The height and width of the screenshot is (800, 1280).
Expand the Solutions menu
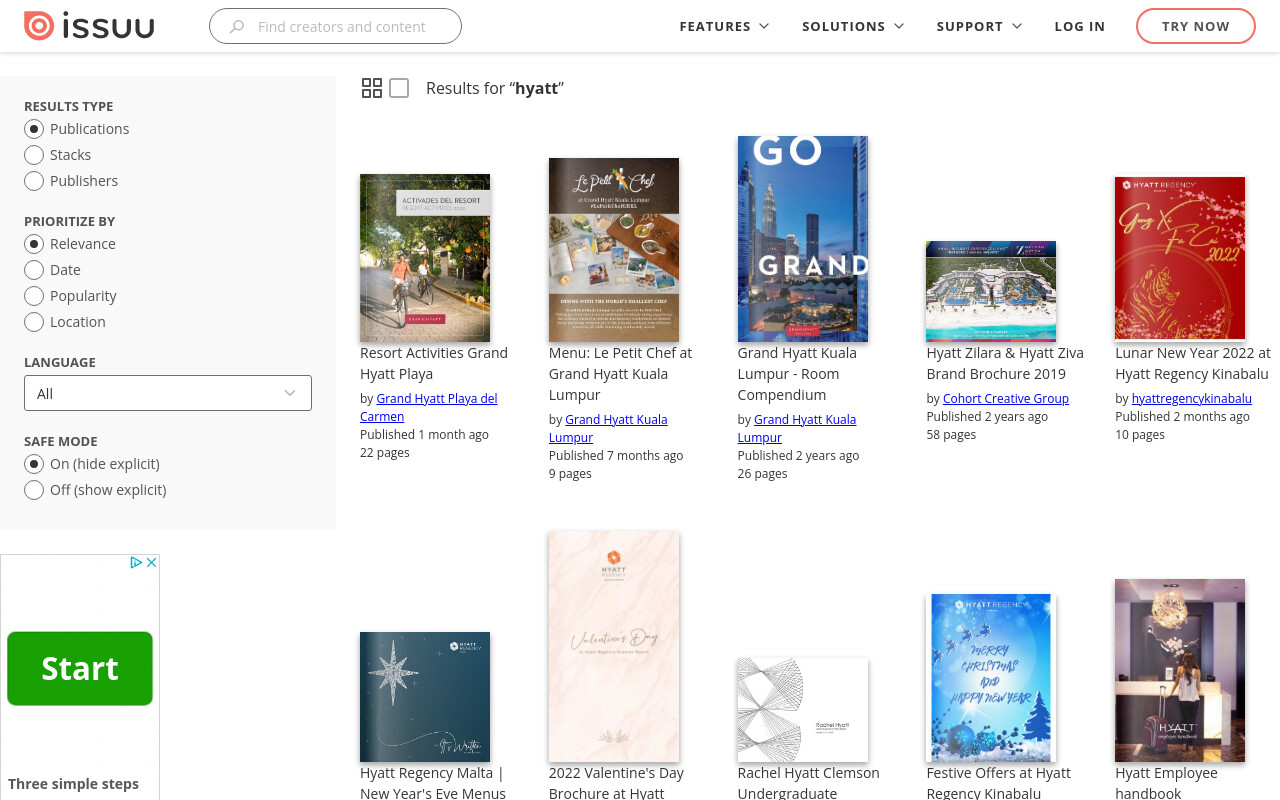point(853,26)
